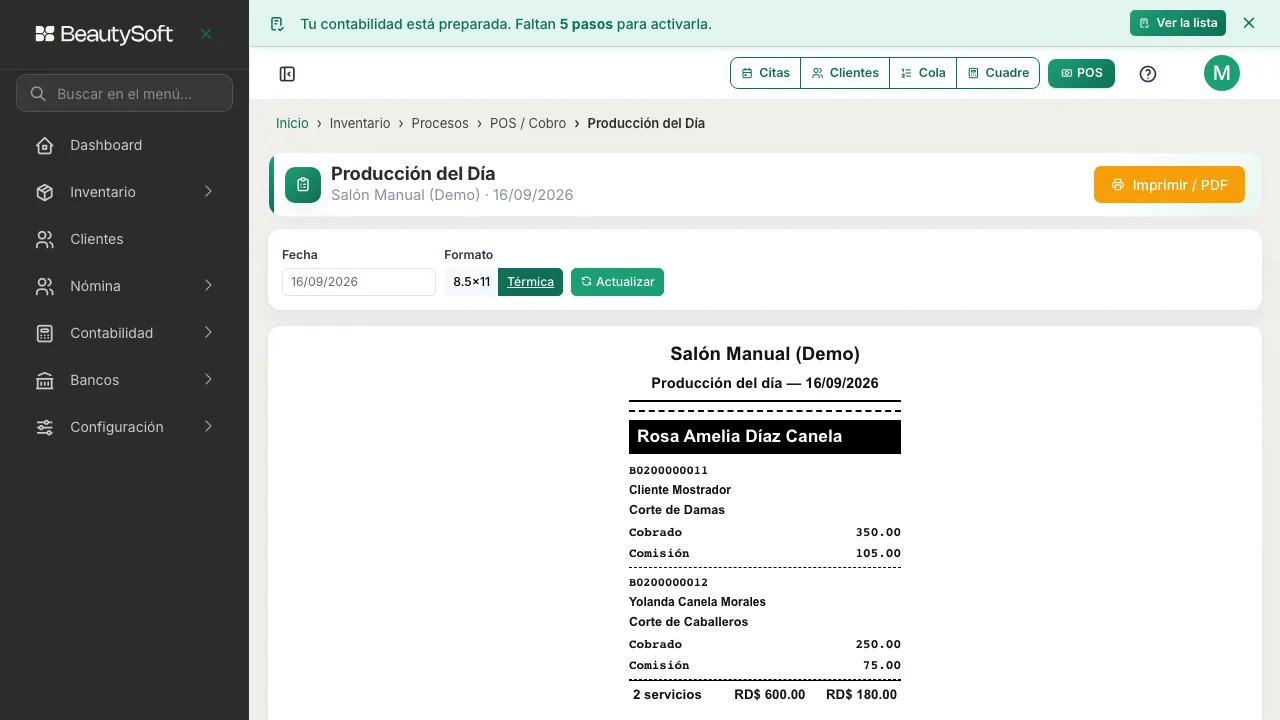Image resolution: width=1280 pixels, height=720 pixels.
Task: Expand the Contabilidad submenu chevron
Action: 208,333
